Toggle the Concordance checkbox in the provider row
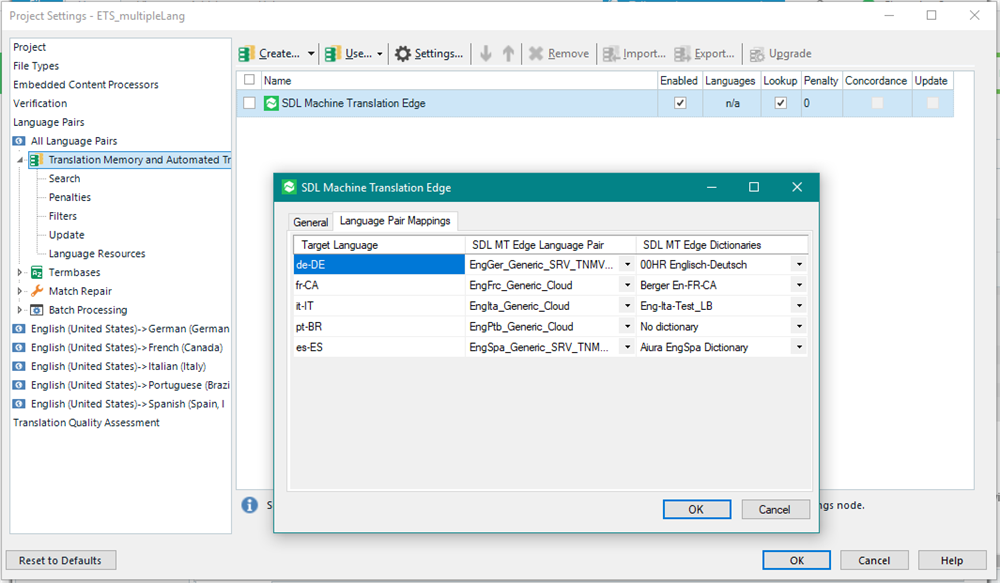Screen dimensions: 1000x583 pyautogui.click(x=878, y=103)
